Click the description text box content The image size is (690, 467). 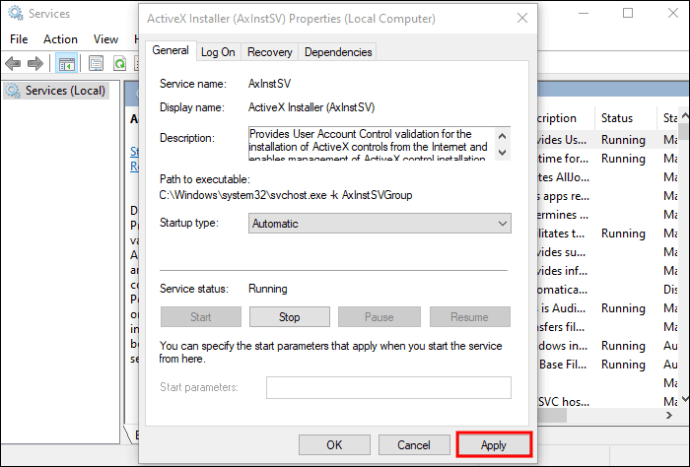click(369, 144)
